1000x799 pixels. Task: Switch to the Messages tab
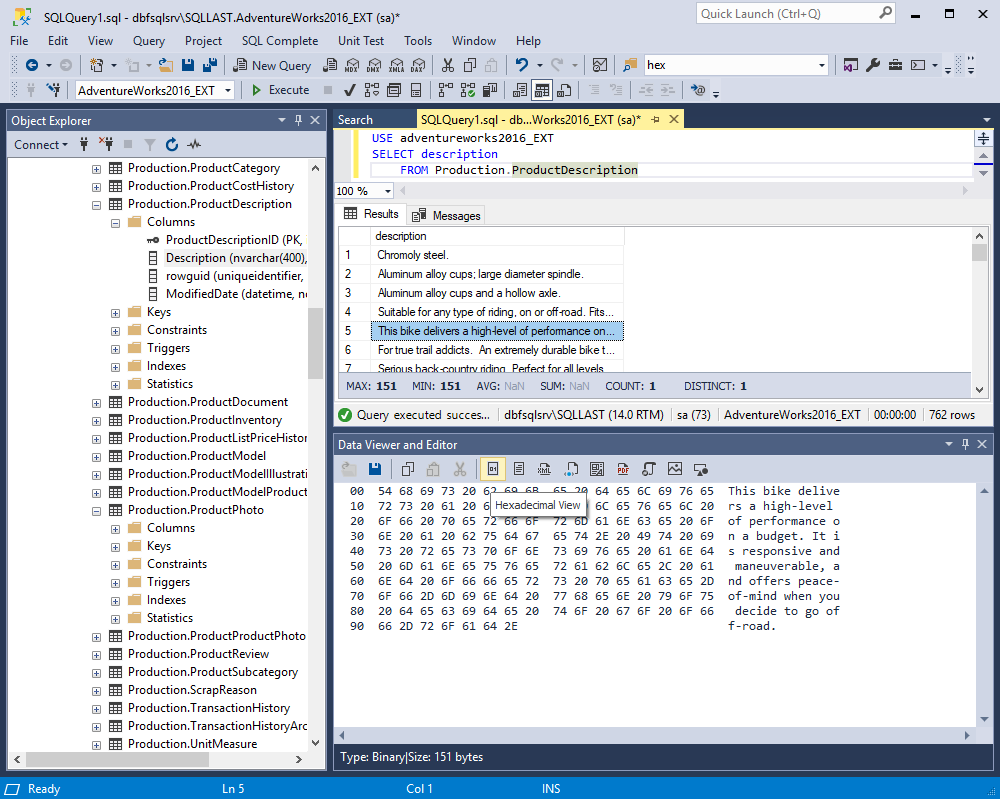(x=447, y=216)
